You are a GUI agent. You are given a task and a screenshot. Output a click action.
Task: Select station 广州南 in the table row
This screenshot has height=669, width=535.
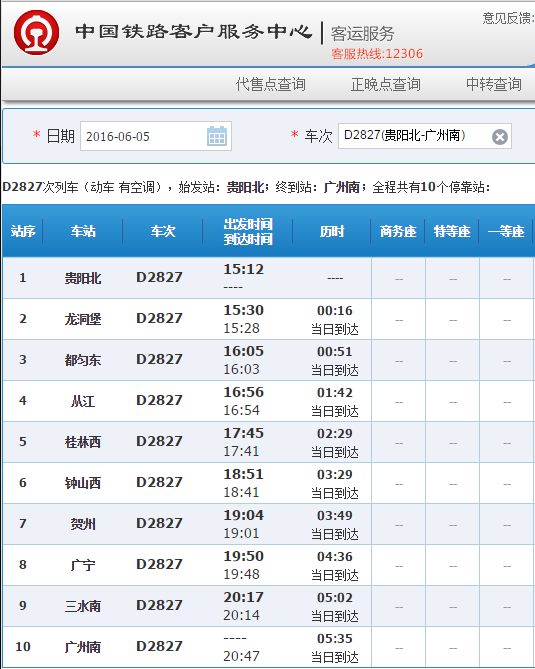(x=83, y=647)
